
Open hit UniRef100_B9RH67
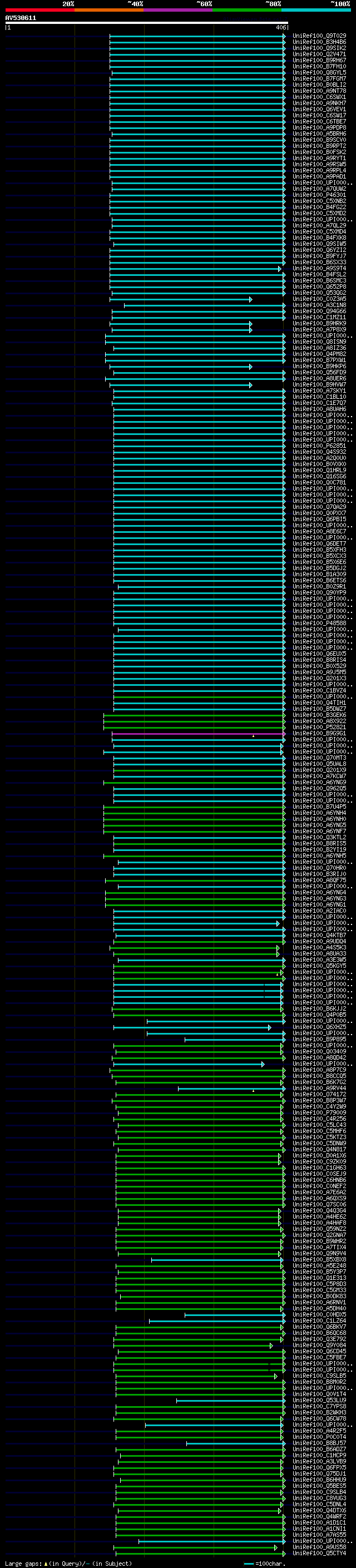coord(319,60)
